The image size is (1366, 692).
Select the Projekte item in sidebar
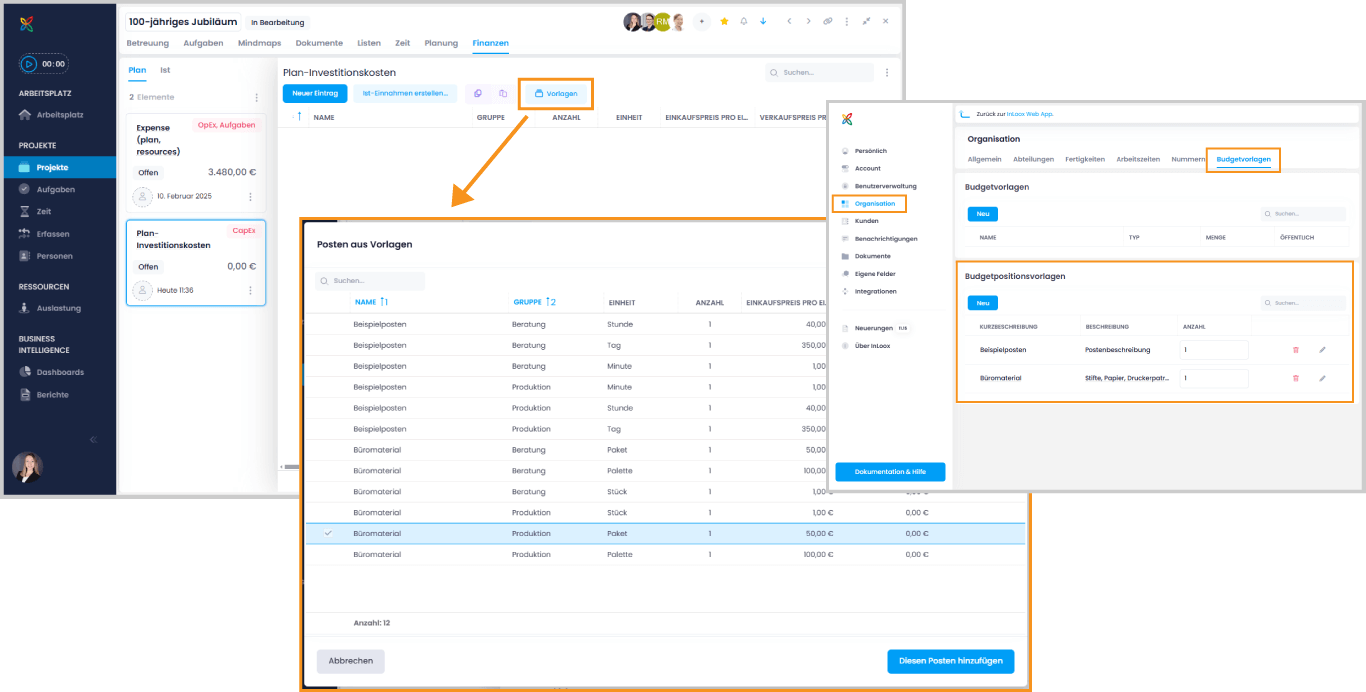(x=59, y=167)
